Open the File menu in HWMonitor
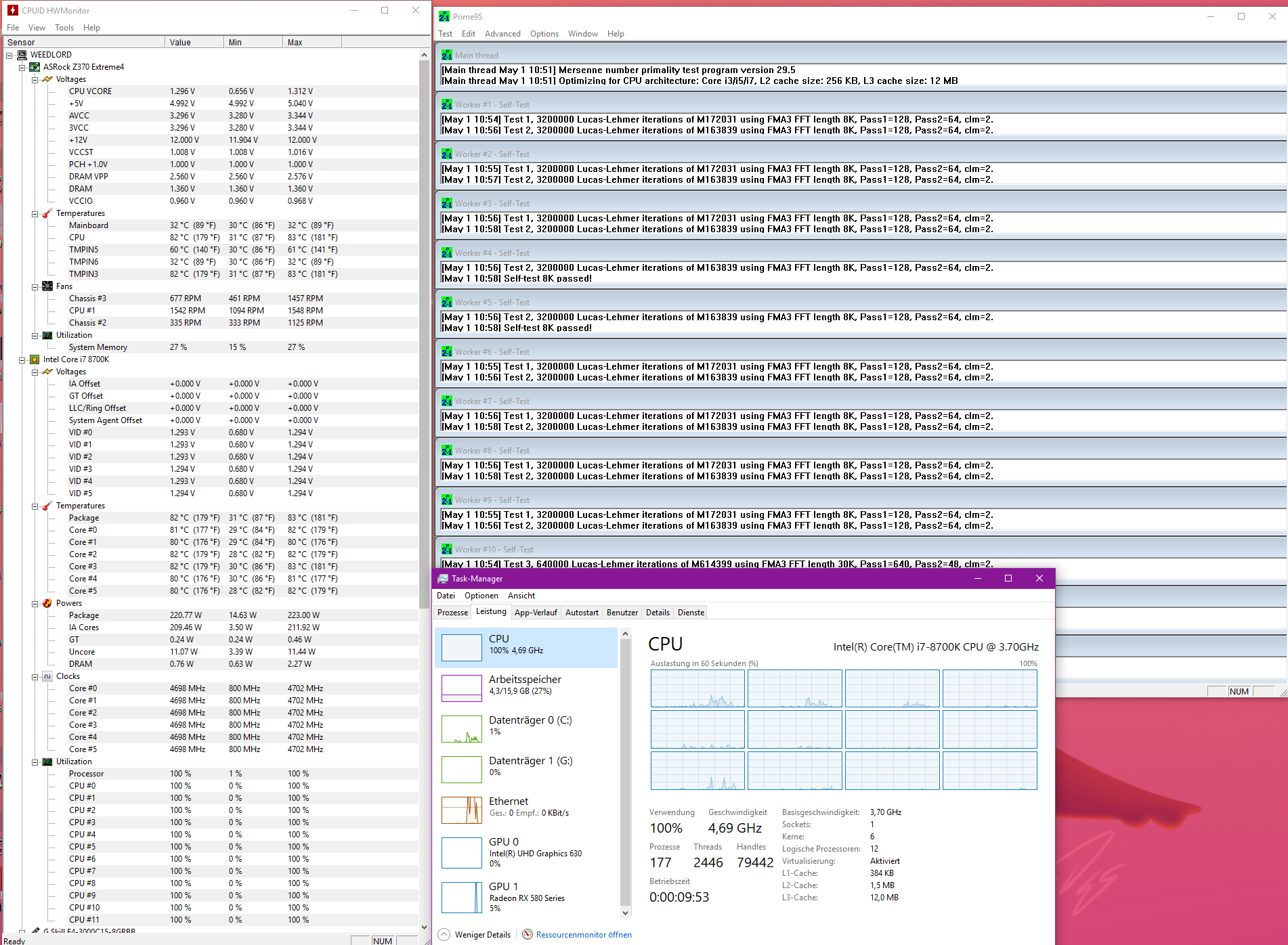This screenshot has width=1288, height=945. tap(13, 28)
